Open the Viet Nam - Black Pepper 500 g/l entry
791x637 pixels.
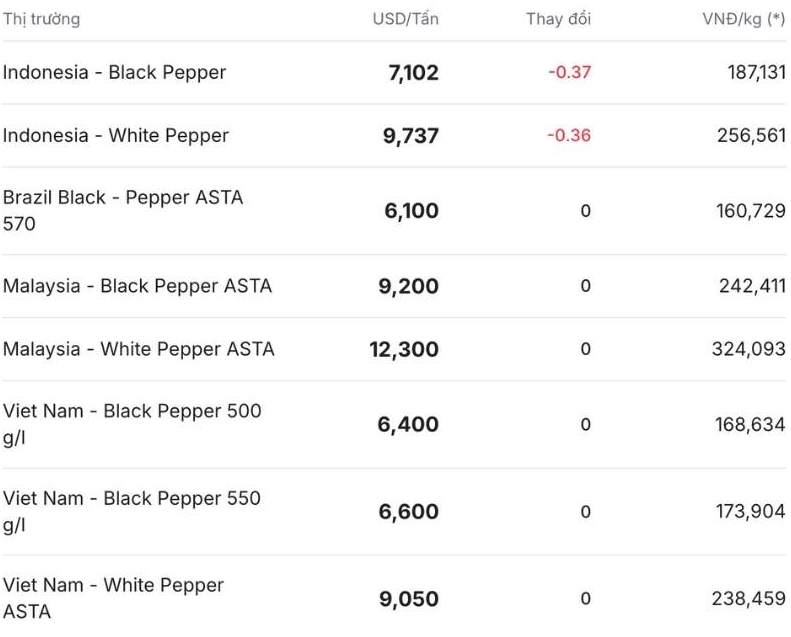click(131, 424)
